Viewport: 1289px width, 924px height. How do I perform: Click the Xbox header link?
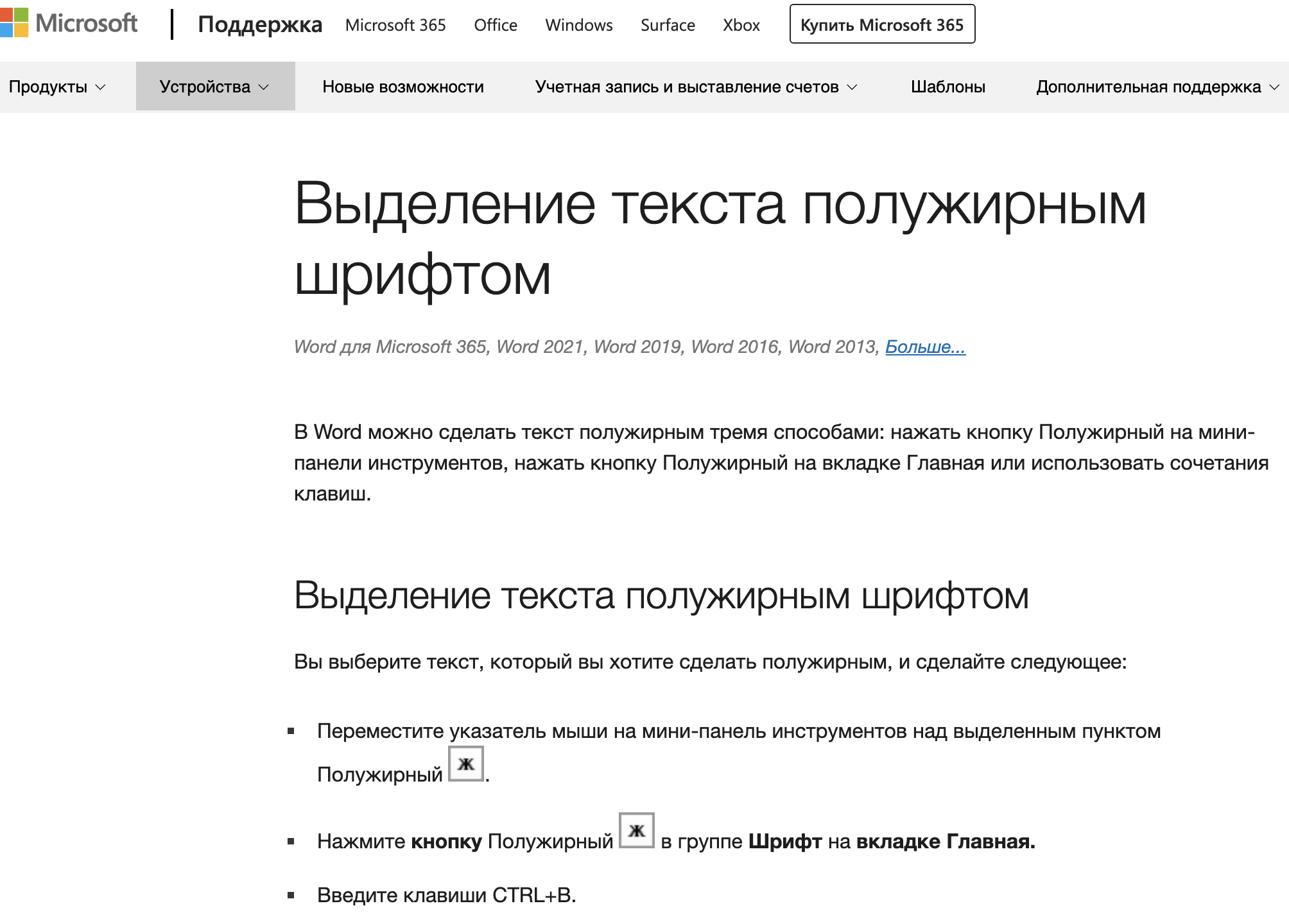[x=741, y=25]
